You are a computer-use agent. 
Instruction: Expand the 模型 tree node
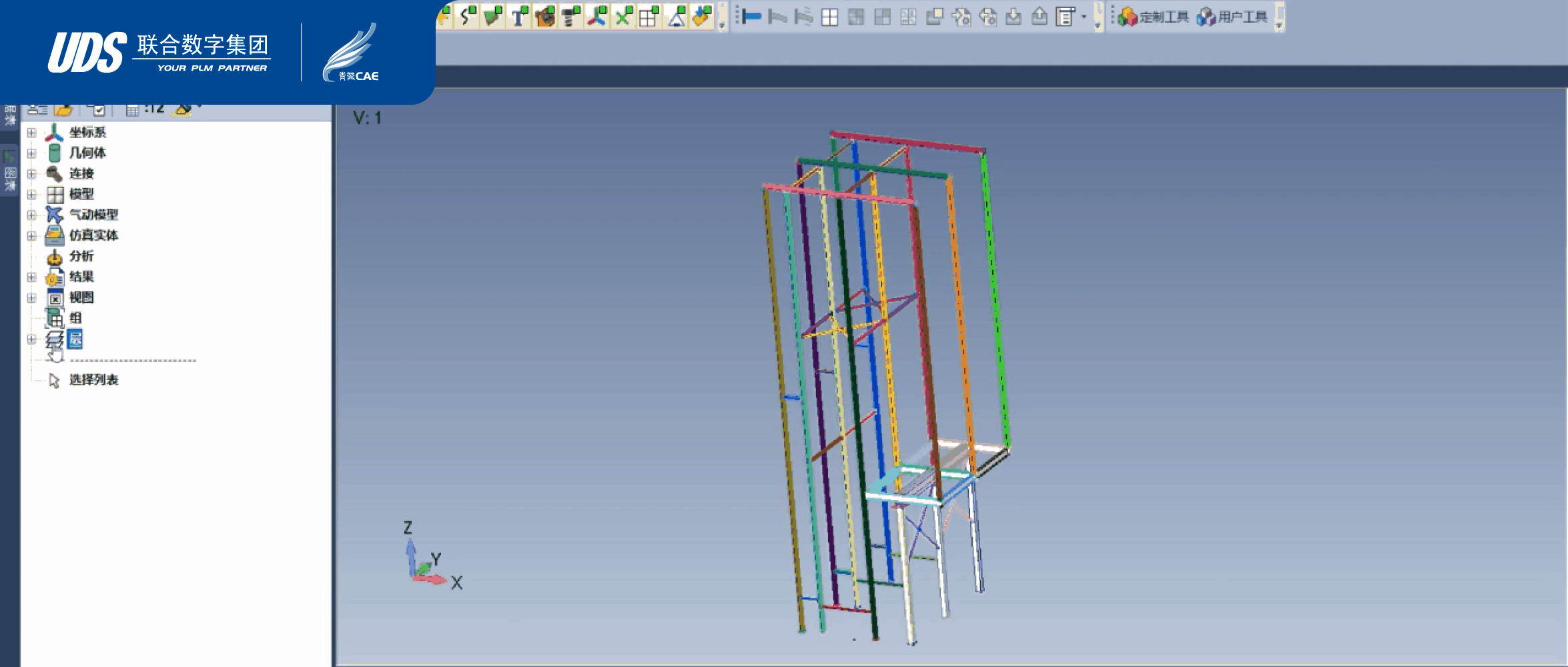[x=31, y=195]
